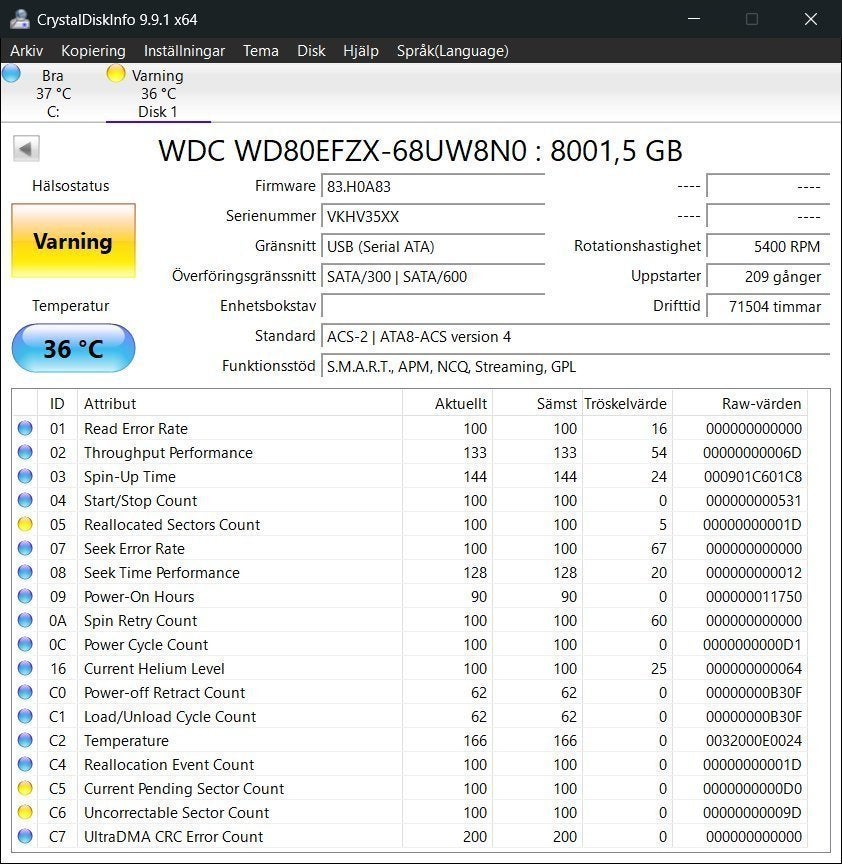Click the Sämst column header
Image resolution: width=842 pixels, height=864 pixels.
537,403
